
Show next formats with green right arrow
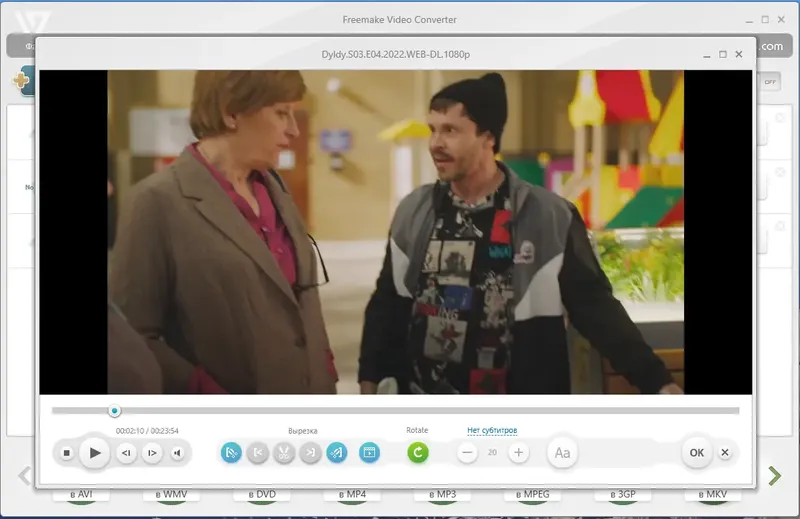(x=774, y=476)
